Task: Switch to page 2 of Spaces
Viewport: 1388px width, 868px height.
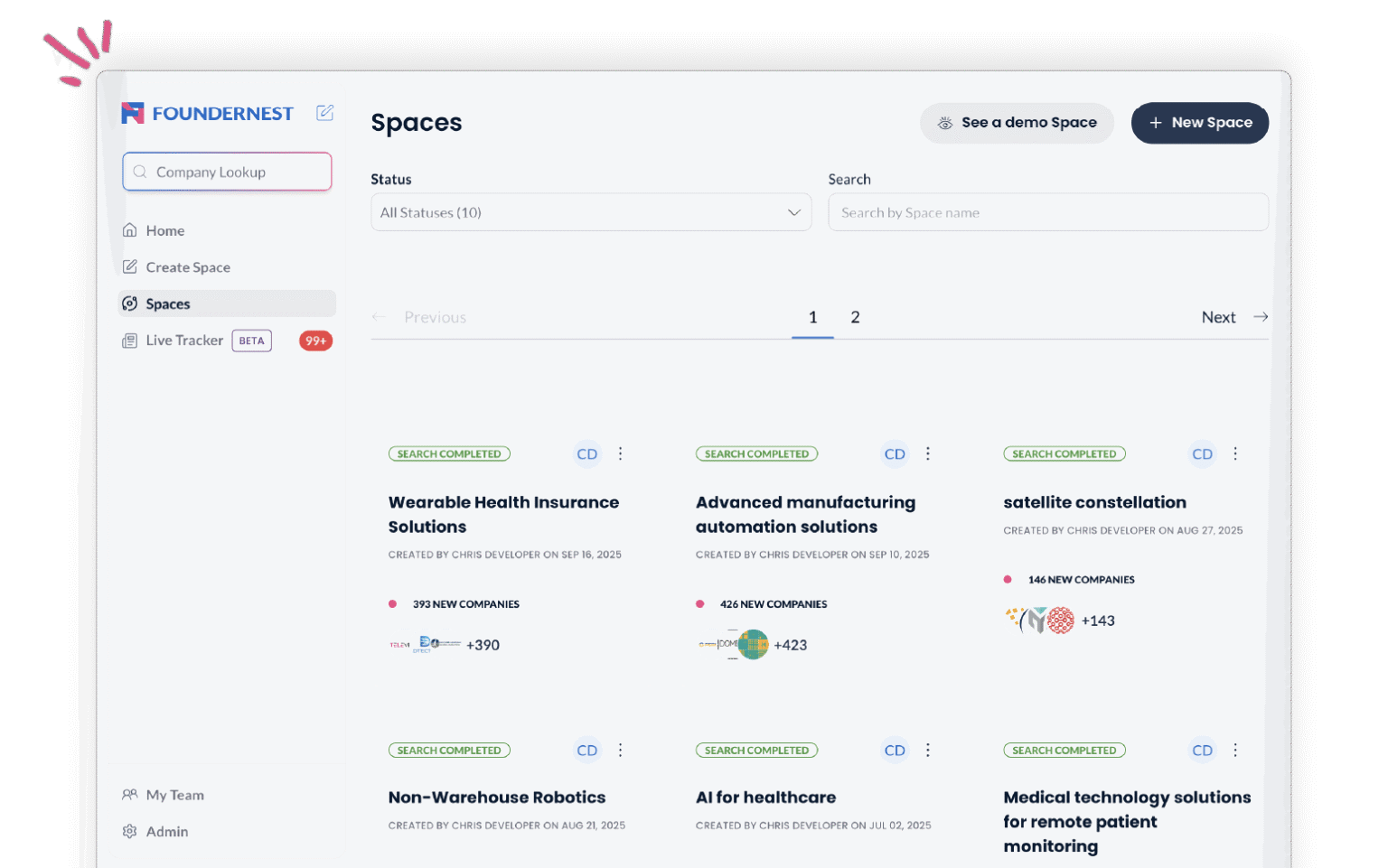Action: [855, 317]
